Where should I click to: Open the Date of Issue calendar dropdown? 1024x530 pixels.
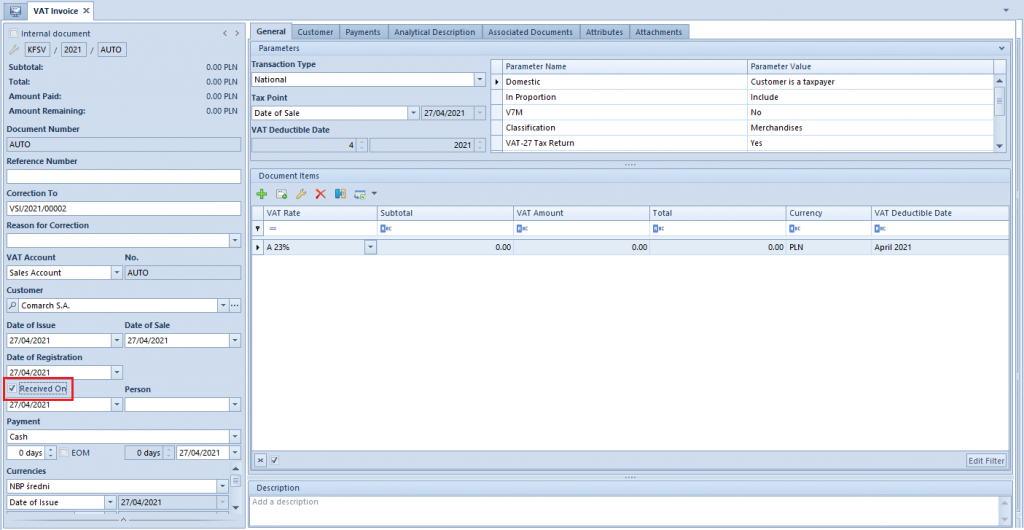click(117, 340)
